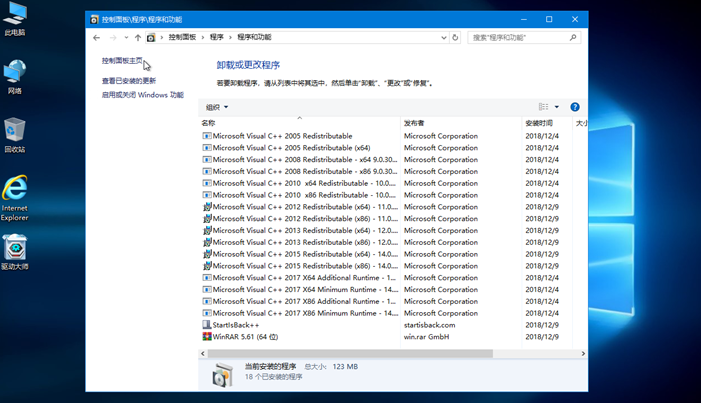This screenshot has height=403, width=701.
Task: Click the 当前安装的程序 details pane icon
Action: click(223, 375)
